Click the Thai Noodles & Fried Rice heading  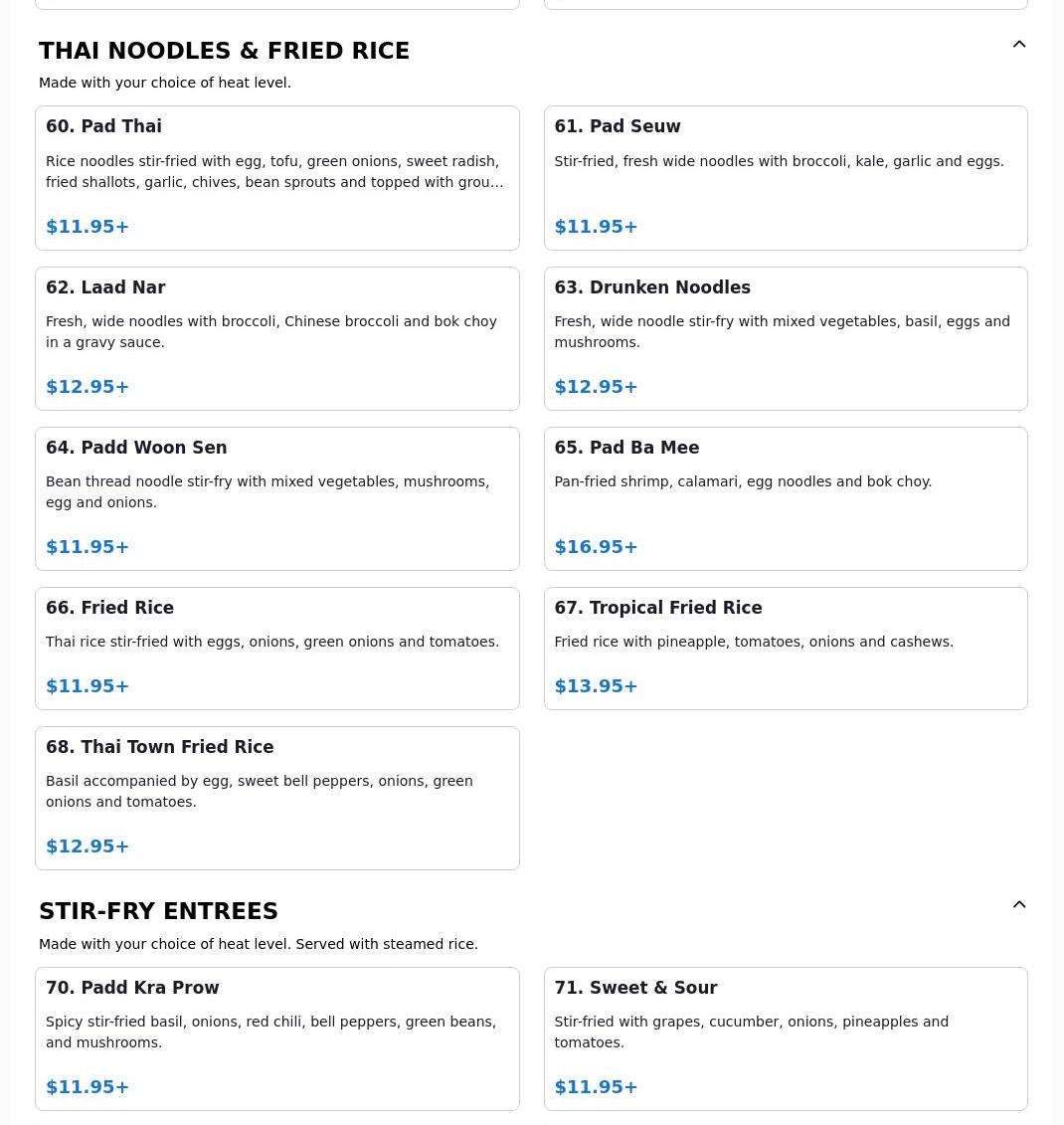[x=224, y=51]
